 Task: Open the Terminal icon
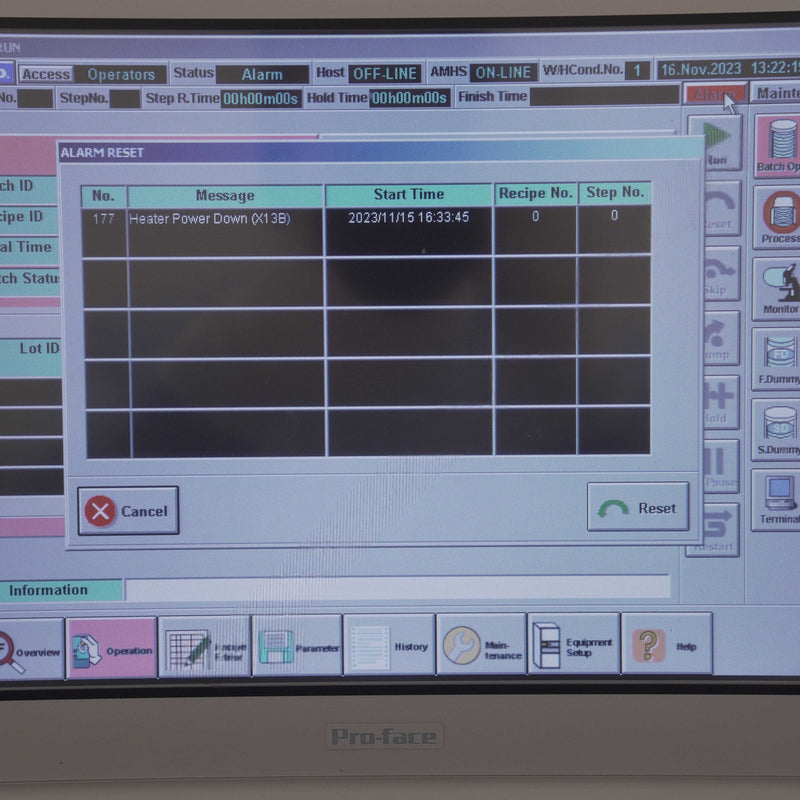[779, 498]
